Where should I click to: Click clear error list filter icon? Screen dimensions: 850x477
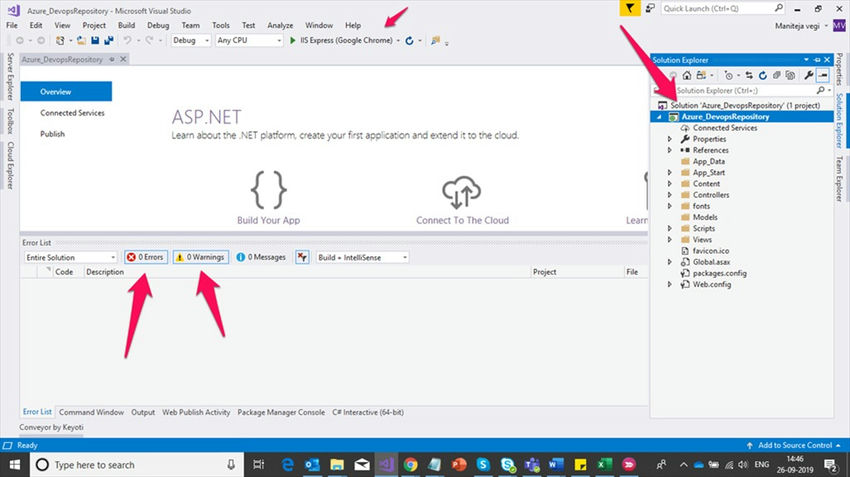point(302,257)
